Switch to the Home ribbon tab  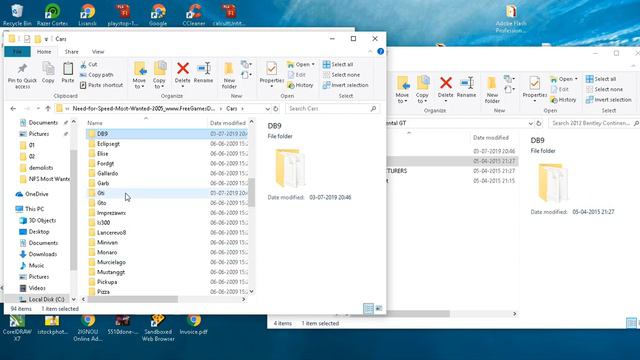[44, 52]
